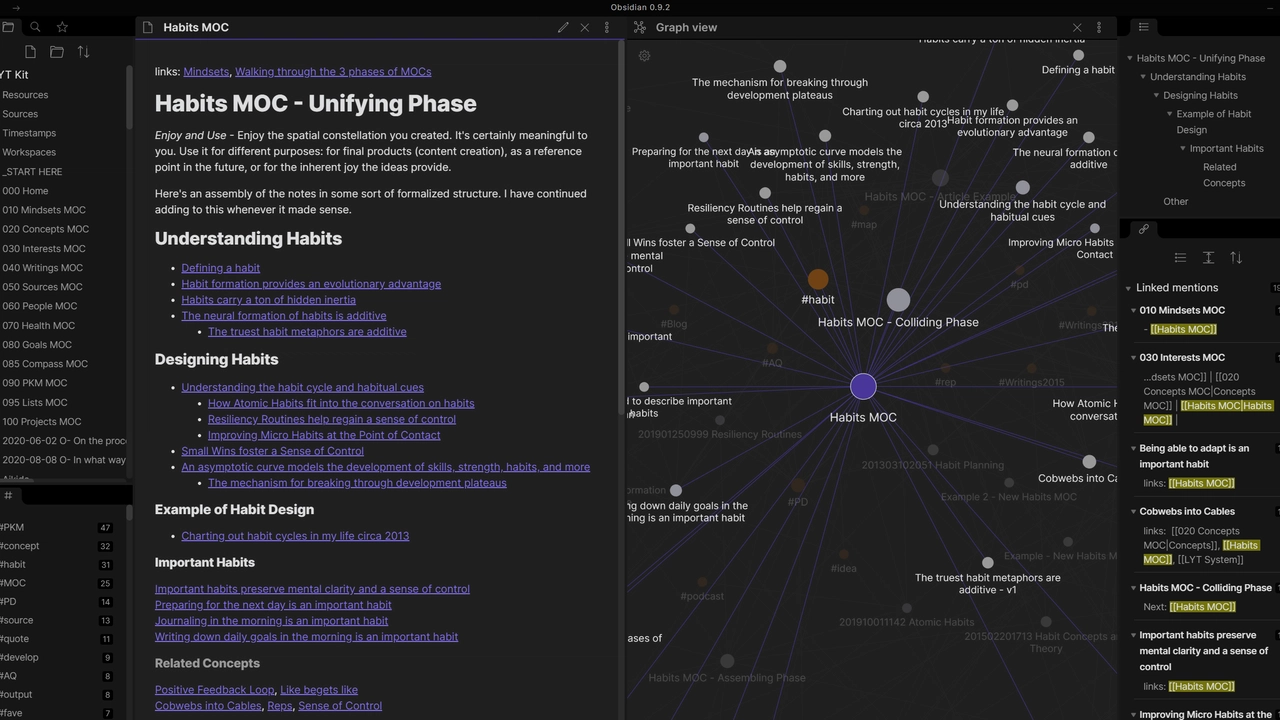Viewport: 1280px width, 720px height.
Task: Close the Graph view pane
Action: (1077, 27)
